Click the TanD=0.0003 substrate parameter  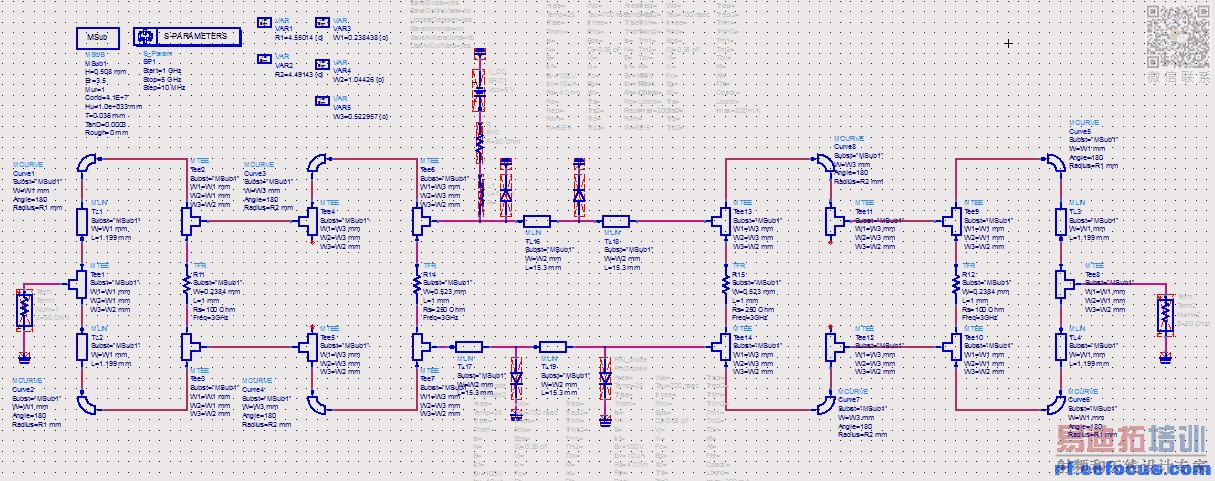pos(106,123)
